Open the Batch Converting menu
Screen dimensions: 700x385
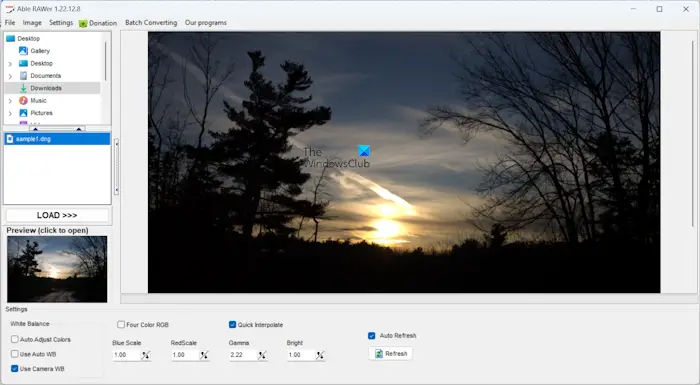point(151,23)
